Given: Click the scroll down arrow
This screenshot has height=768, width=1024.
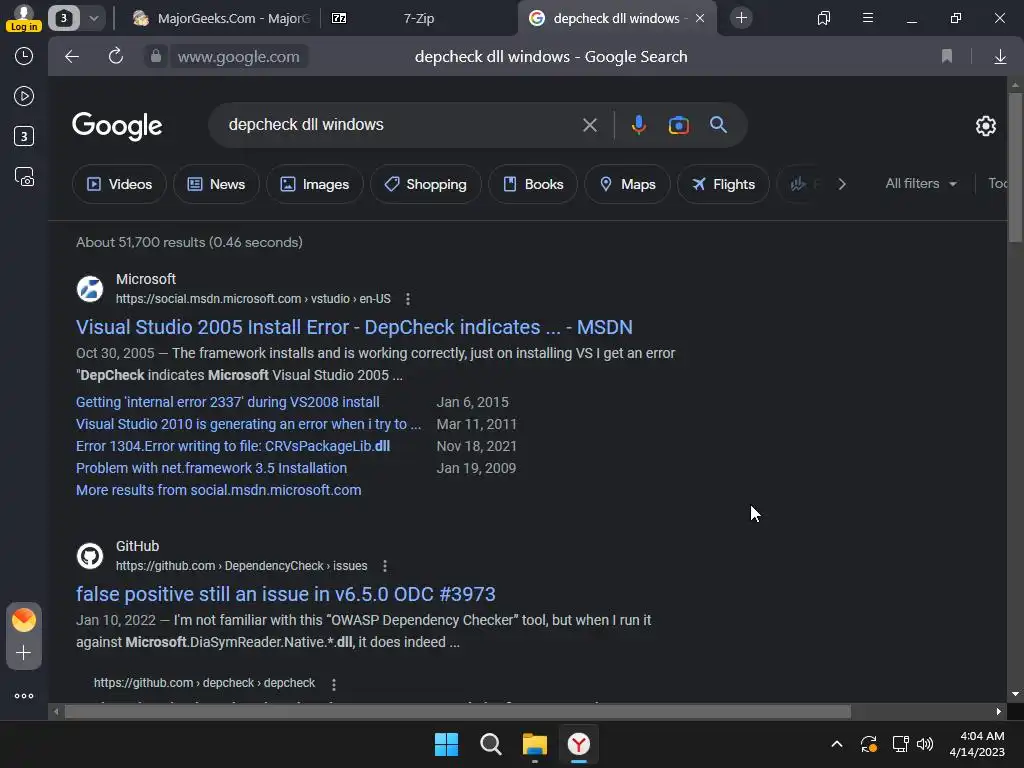Looking at the screenshot, I should coord(1015,694).
